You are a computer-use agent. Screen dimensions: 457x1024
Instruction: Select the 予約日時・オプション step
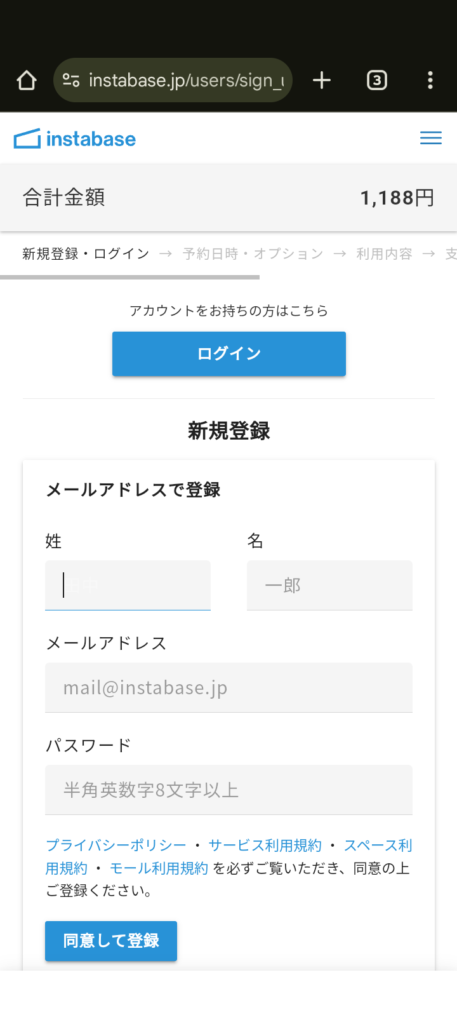(x=253, y=254)
